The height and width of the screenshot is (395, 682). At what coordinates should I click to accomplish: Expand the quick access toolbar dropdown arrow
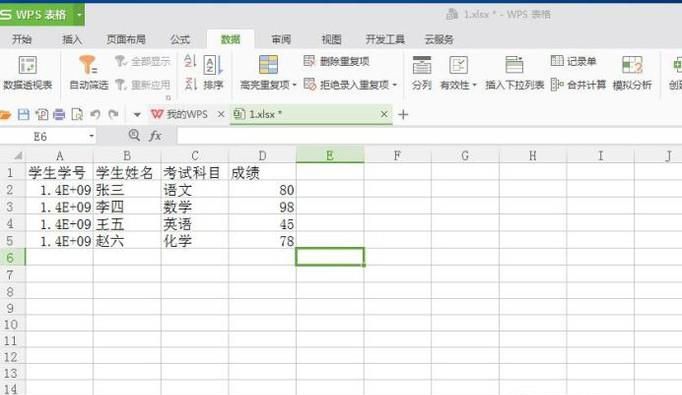137,115
